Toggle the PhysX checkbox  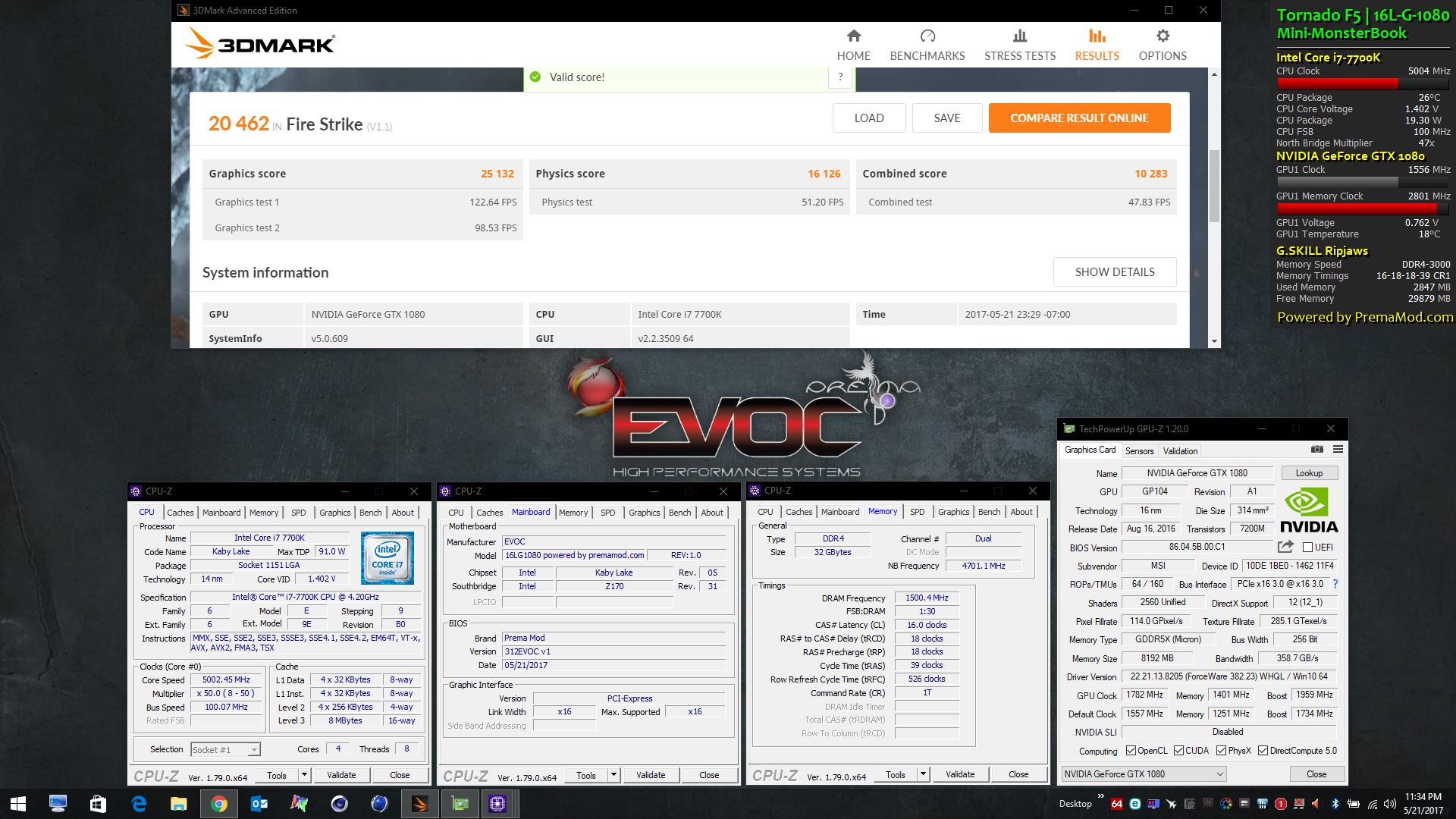[x=1221, y=751]
